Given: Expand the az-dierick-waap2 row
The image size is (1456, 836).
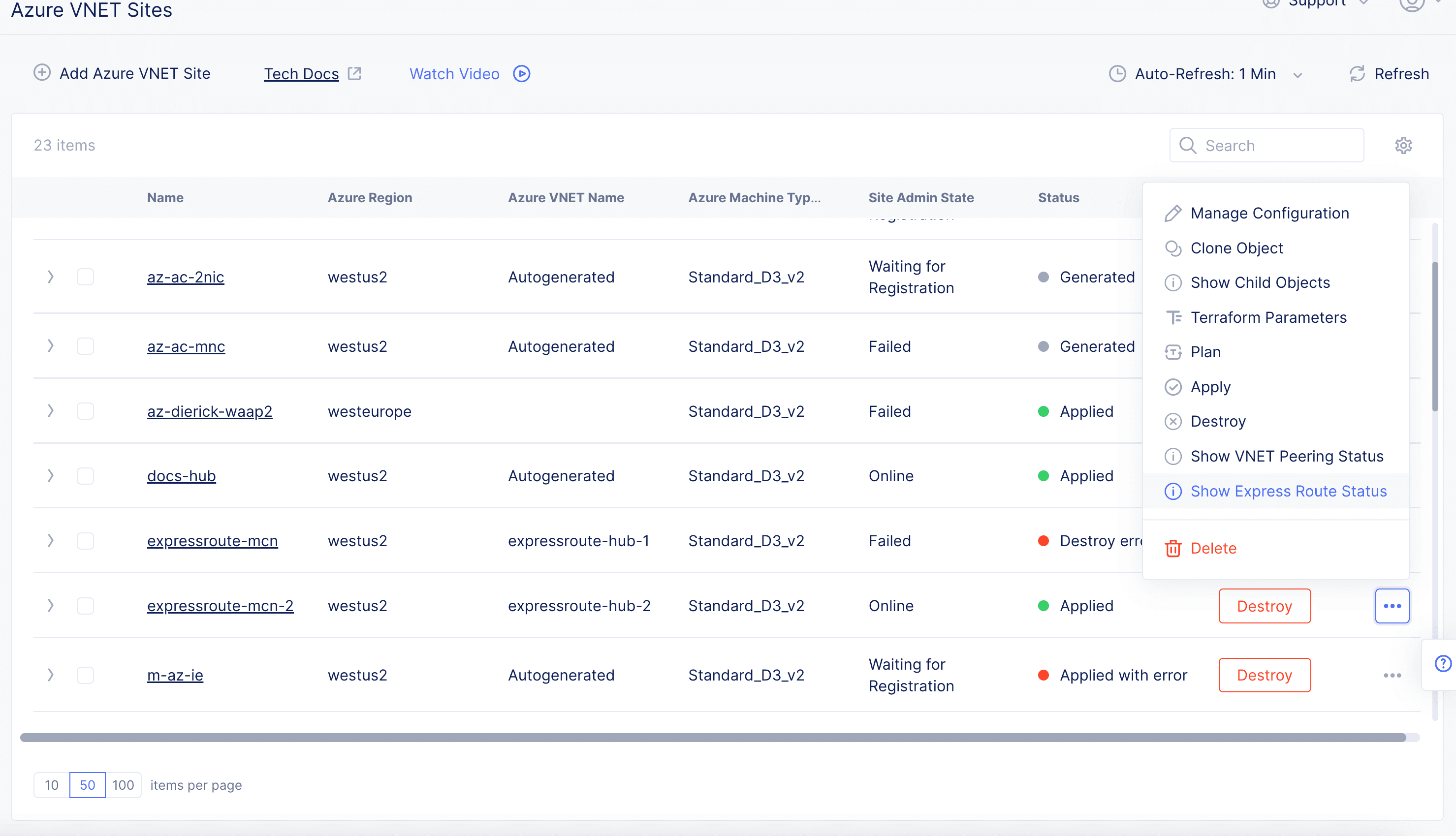Looking at the screenshot, I should (51, 411).
